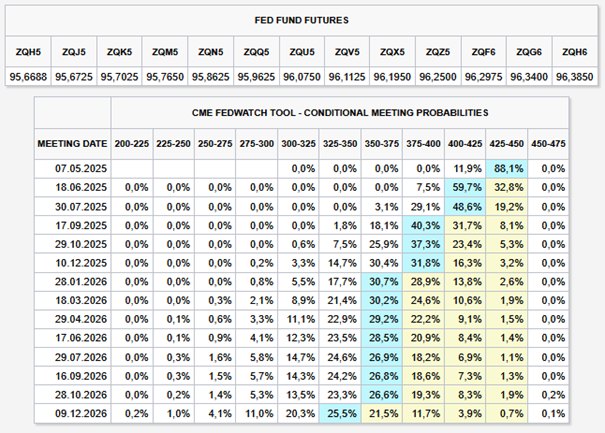605x433 pixels.
Task: Click the 48,6% cell for 30.07.2025
Action: point(465,206)
